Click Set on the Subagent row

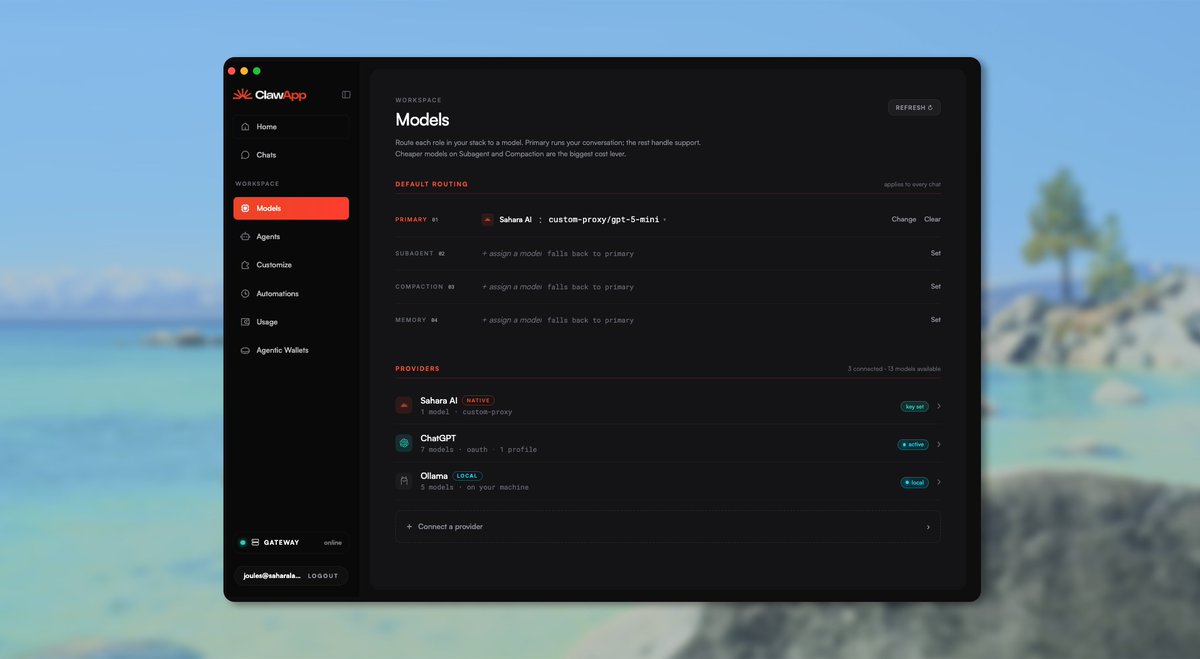click(x=936, y=253)
